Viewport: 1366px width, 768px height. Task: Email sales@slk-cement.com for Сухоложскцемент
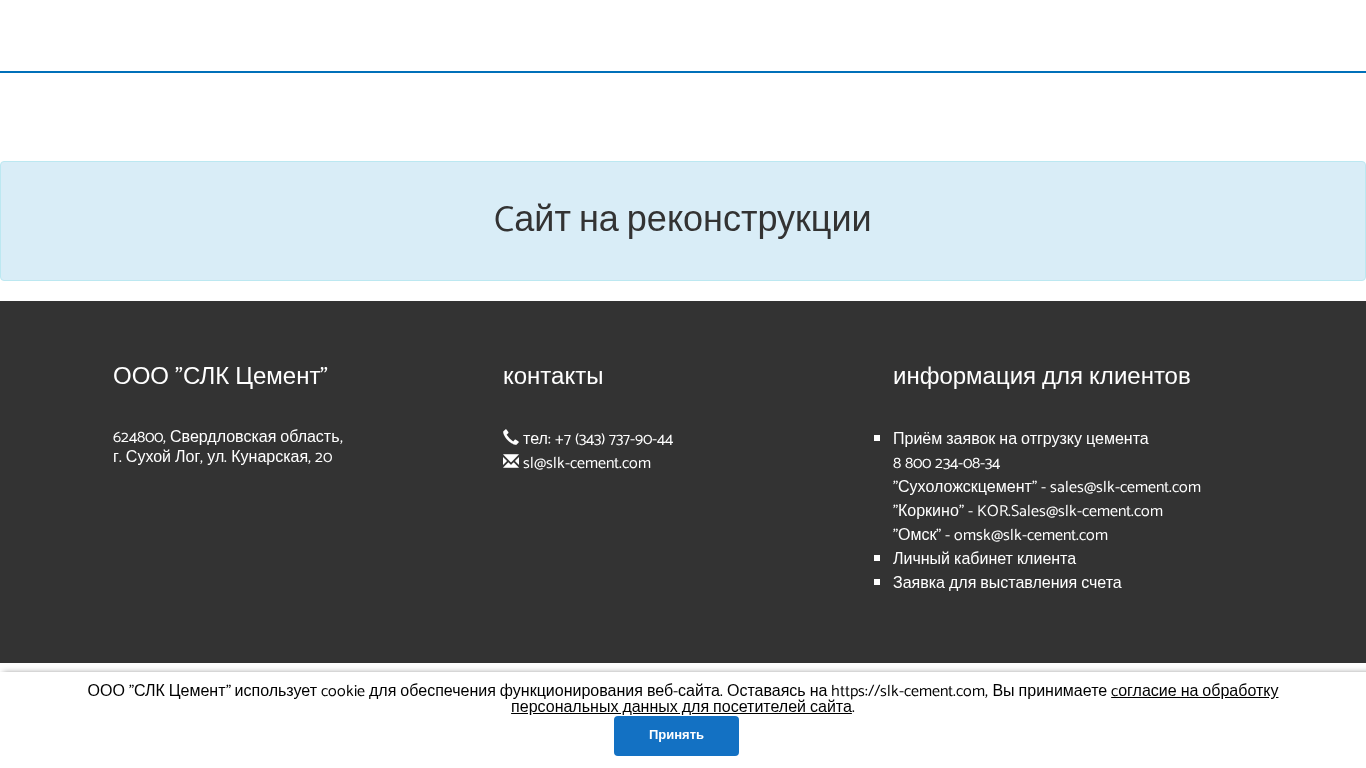click(x=1125, y=487)
